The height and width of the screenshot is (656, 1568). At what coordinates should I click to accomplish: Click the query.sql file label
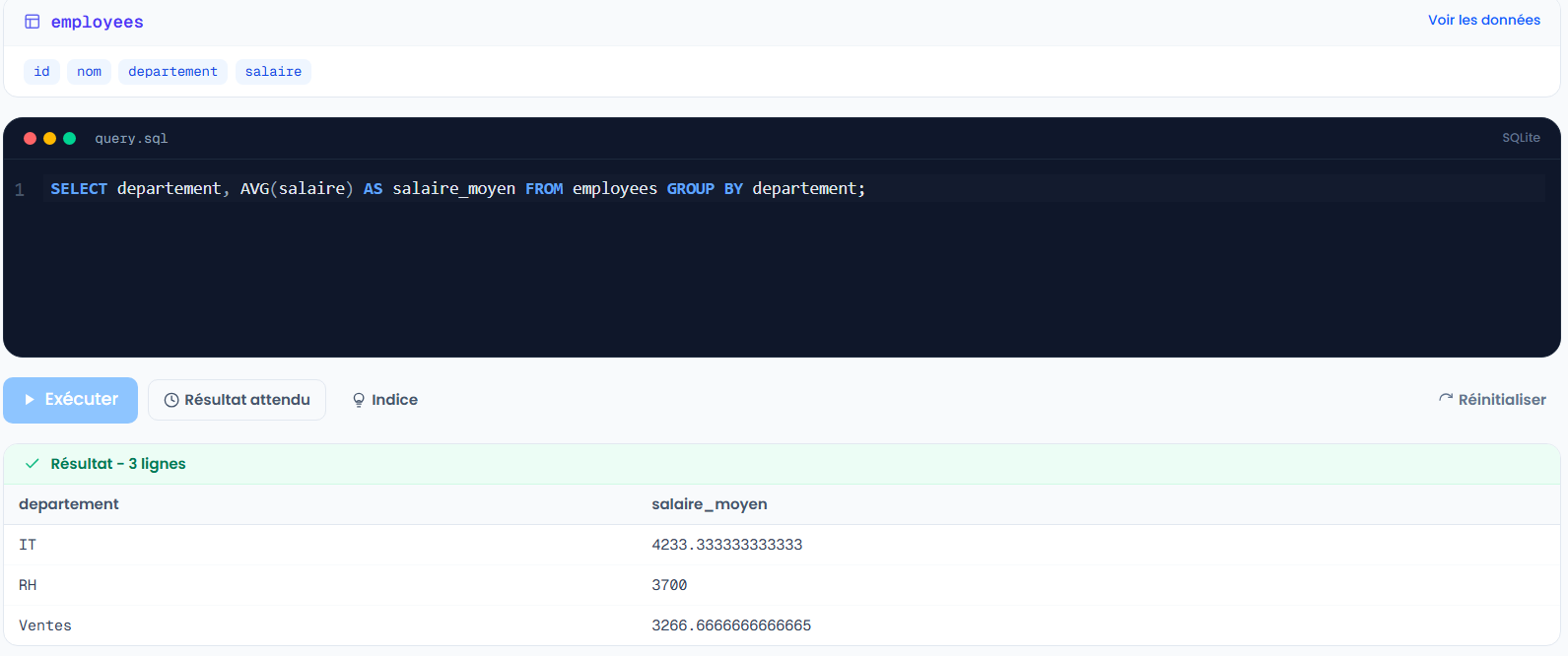[x=131, y=139]
